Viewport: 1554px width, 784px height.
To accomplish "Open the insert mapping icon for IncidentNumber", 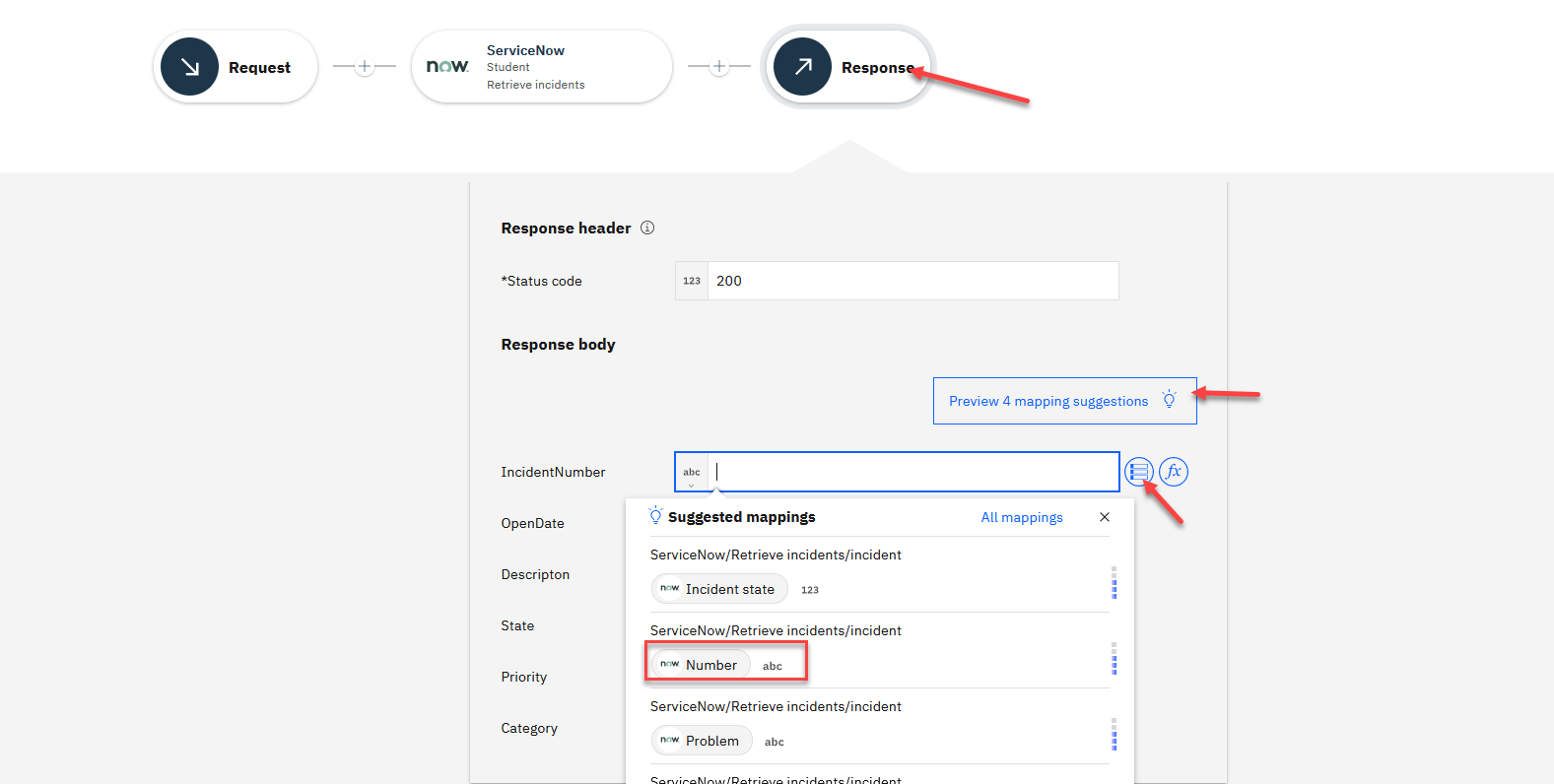I will [1138, 472].
